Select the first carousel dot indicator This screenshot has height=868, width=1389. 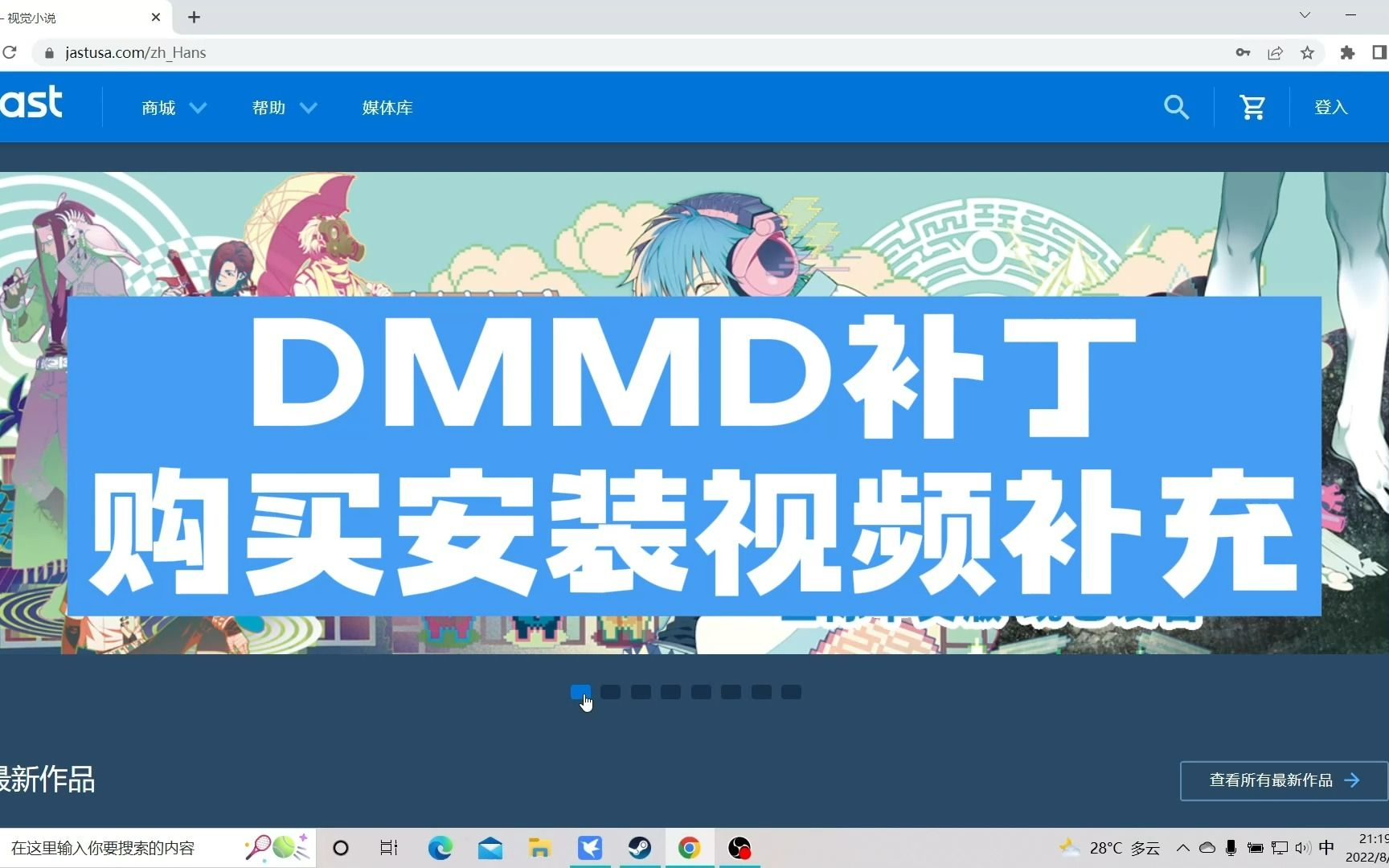(580, 692)
